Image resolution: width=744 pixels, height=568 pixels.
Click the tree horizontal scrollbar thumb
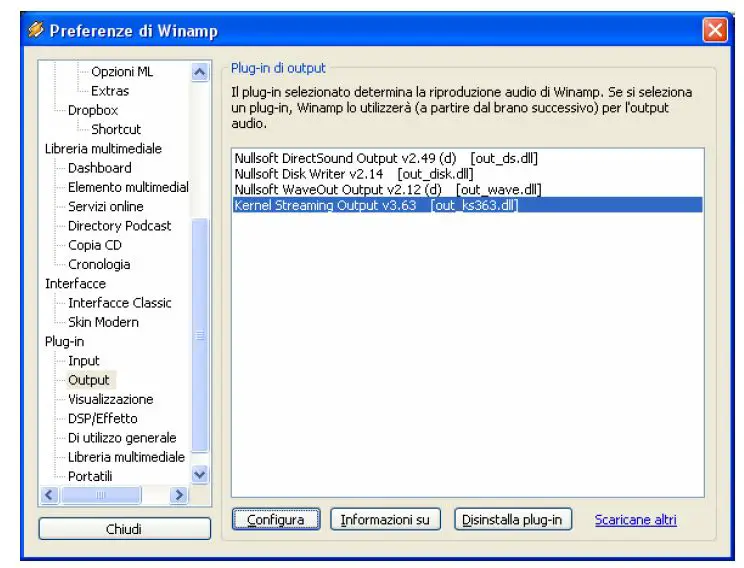pos(101,495)
